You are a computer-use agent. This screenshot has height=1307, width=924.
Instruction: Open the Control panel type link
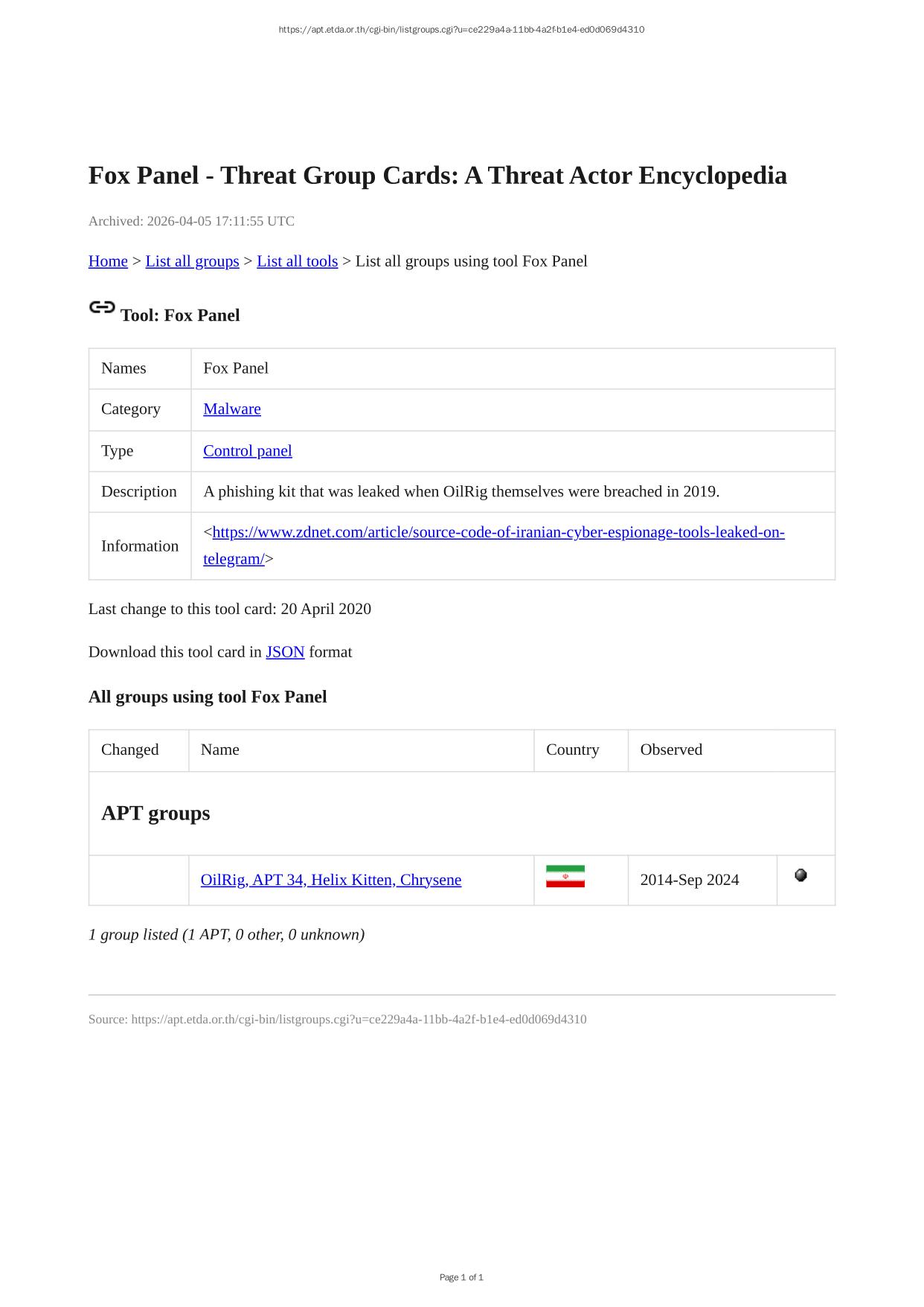pos(247,450)
